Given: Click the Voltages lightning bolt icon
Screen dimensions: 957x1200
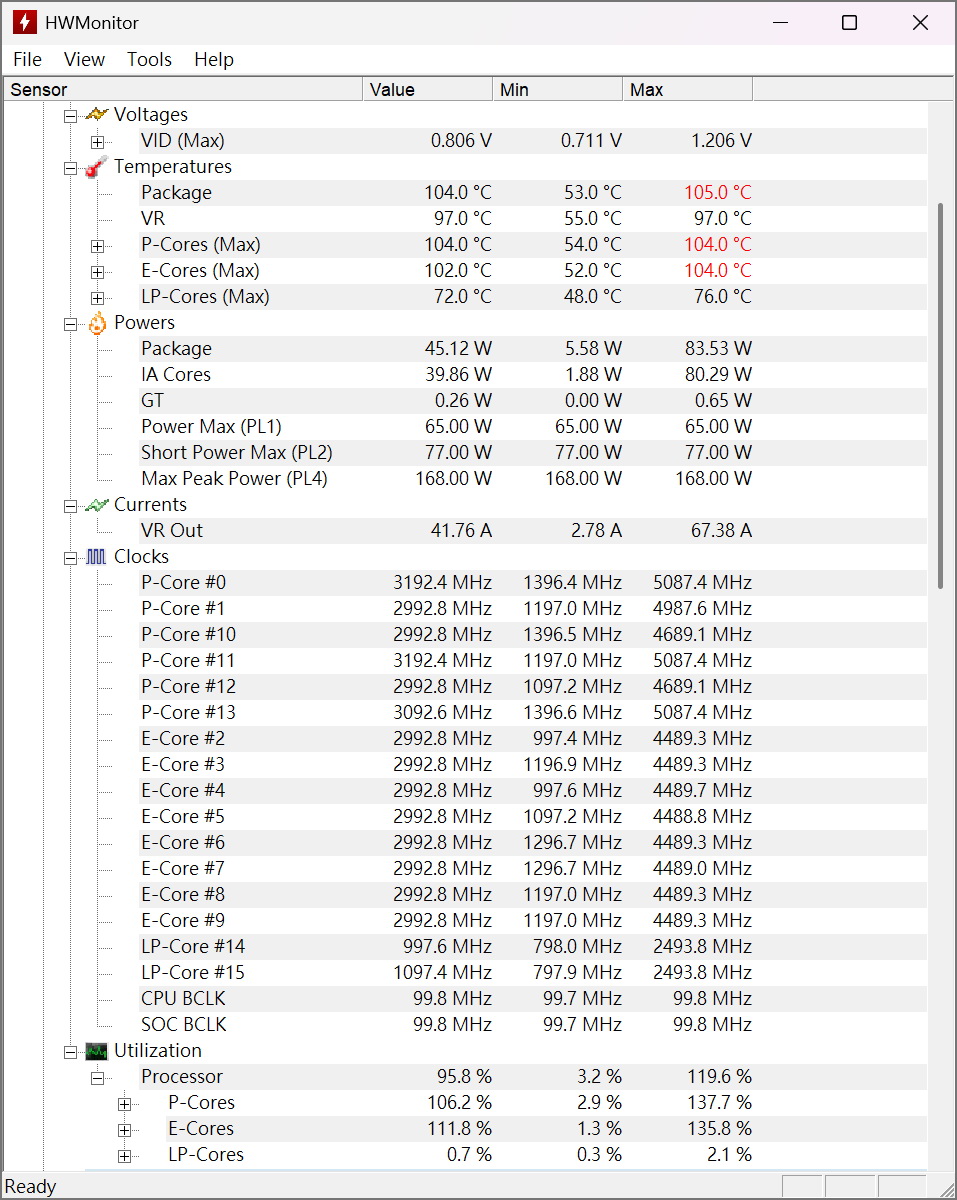Looking at the screenshot, I should 96,115.
